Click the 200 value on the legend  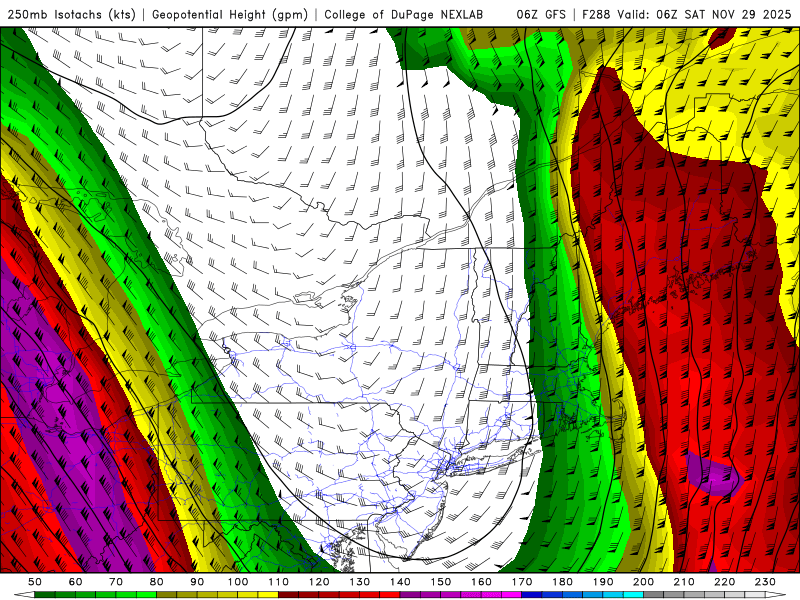[x=643, y=582]
